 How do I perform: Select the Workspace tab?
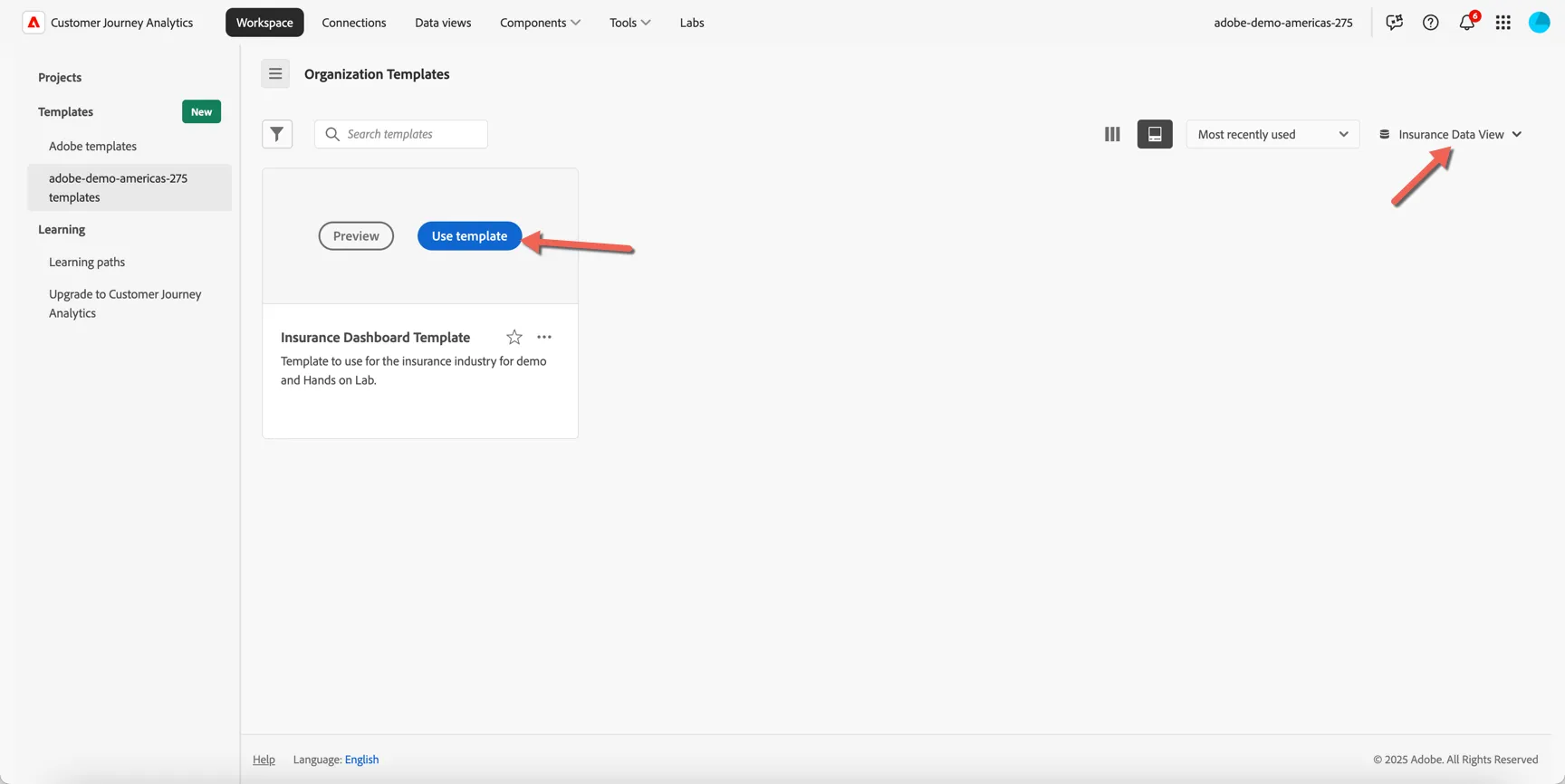pos(264,23)
